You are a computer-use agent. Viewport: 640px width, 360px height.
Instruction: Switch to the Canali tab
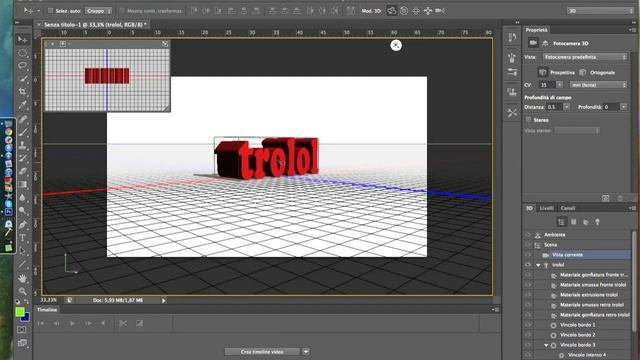point(568,208)
